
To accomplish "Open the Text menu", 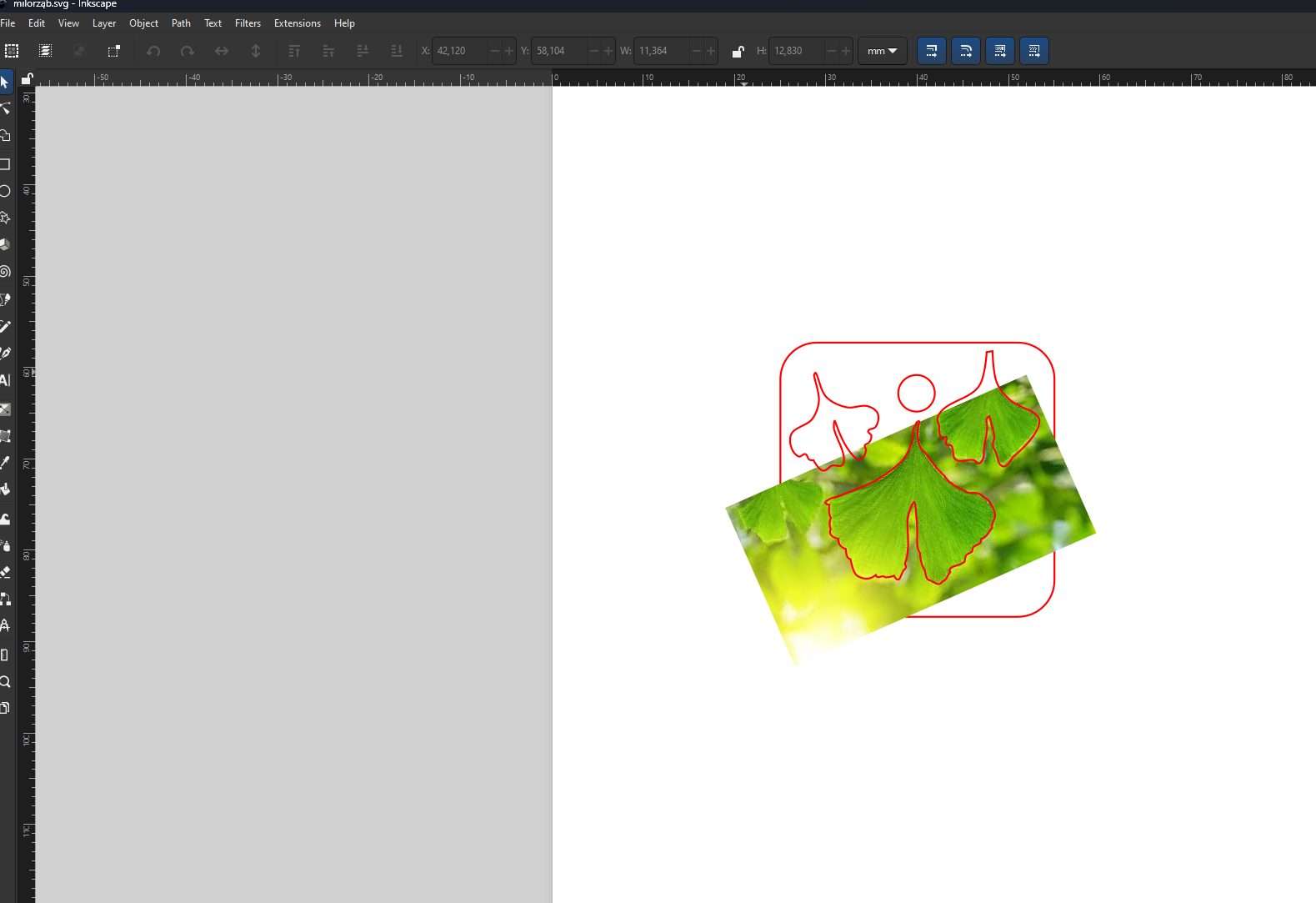I will click(213, 23).
